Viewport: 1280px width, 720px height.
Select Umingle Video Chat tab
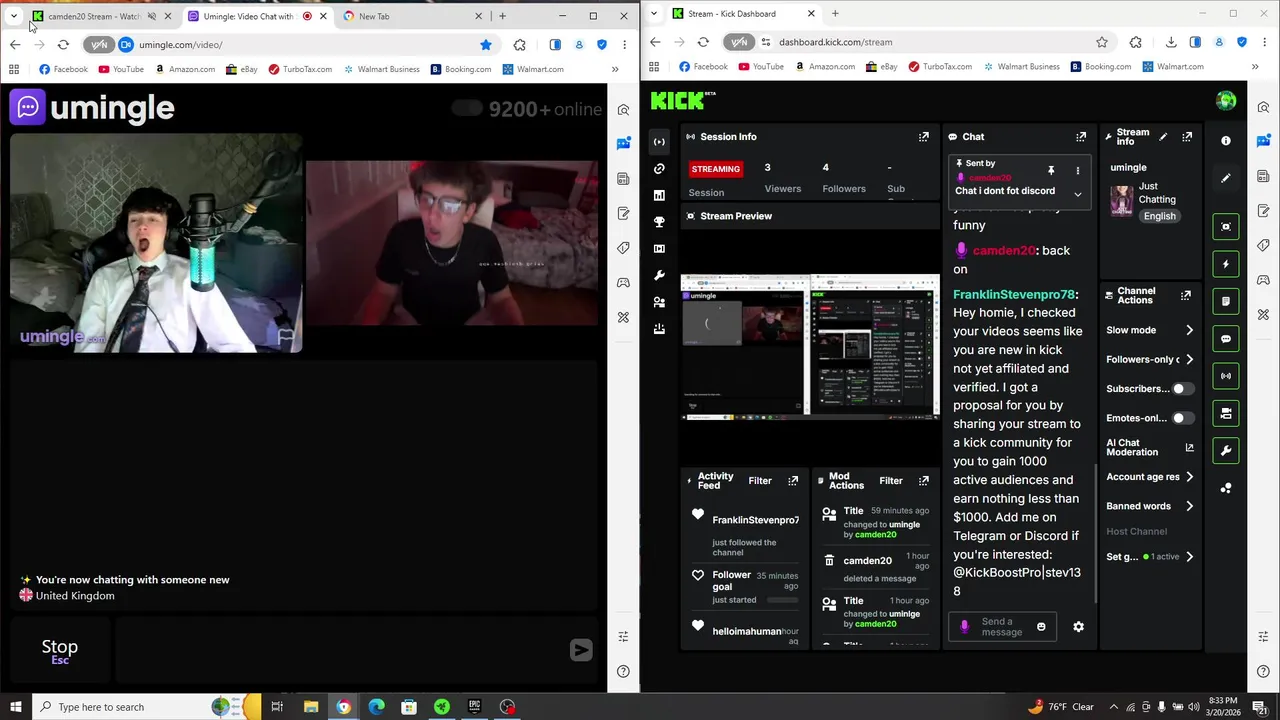click(x=257, y=16)
